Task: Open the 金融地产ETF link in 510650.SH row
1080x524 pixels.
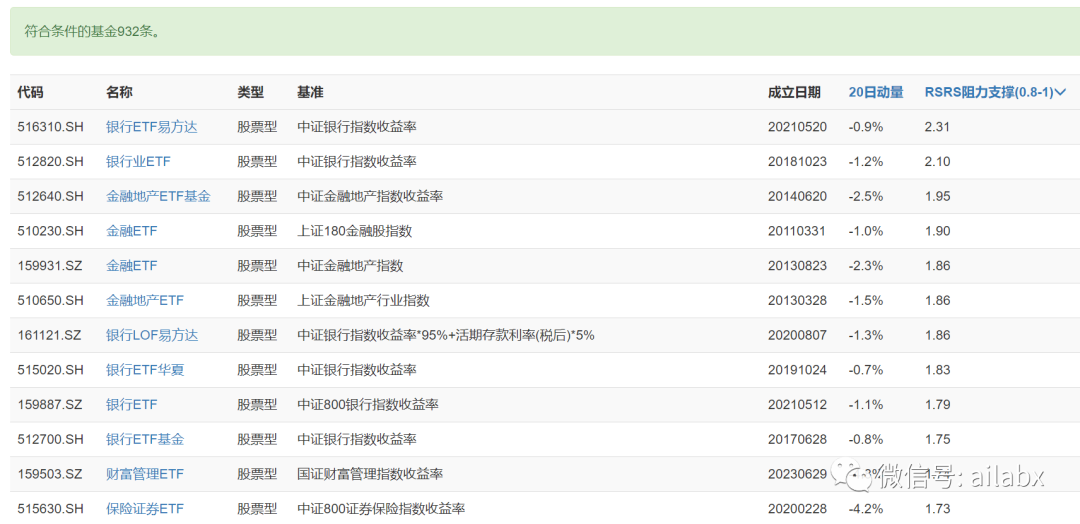Action: pos(145,300)
